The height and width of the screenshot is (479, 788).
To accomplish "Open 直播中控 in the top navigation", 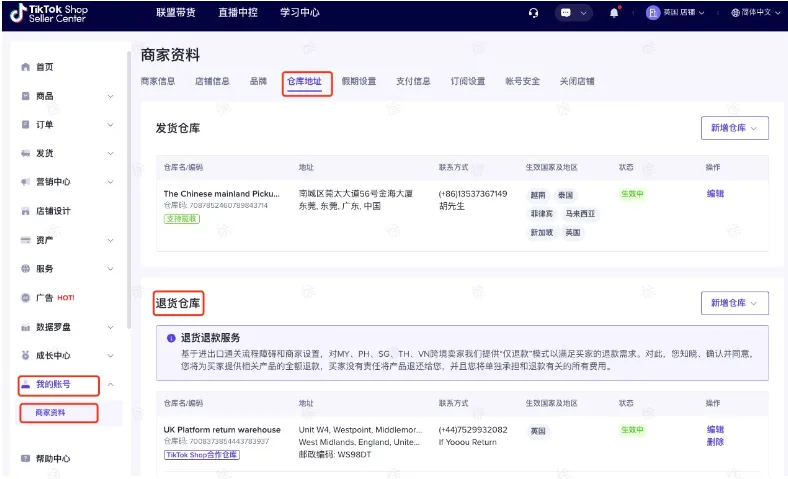I will (x=238, y=13).
